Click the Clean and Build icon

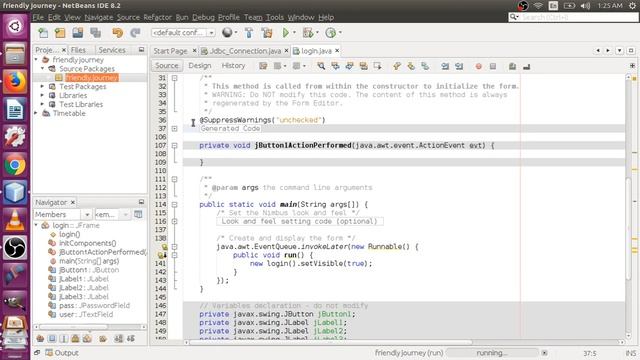tap(267, 33)
